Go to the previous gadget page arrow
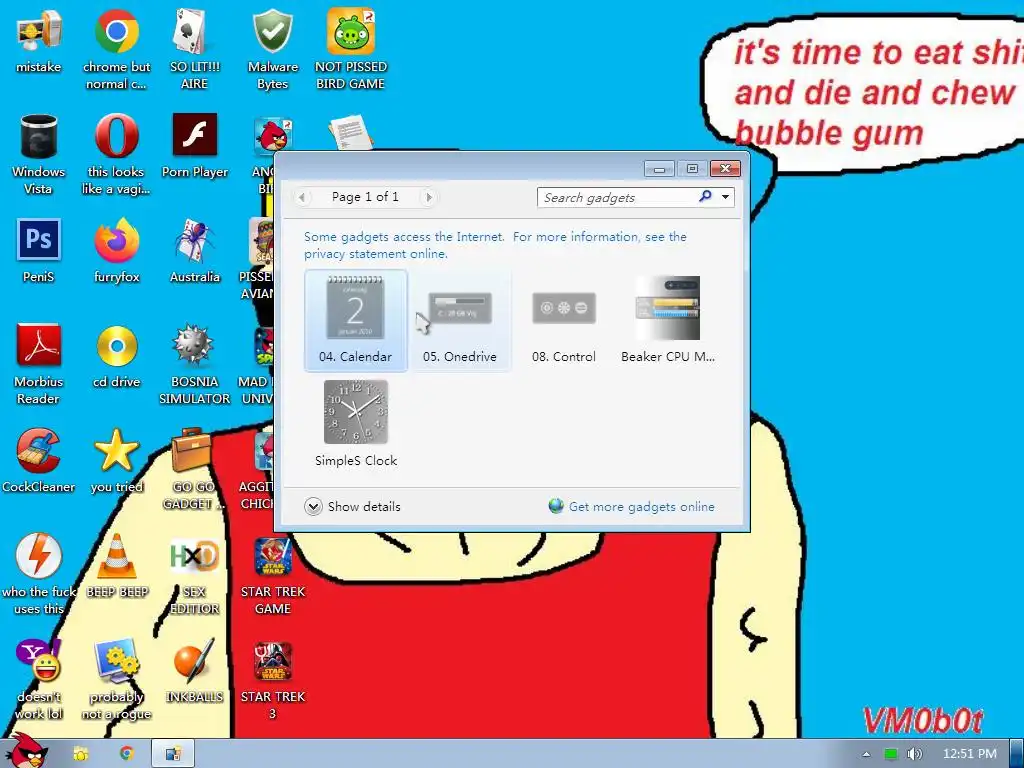The image size is (1024, 768). (302, 197)
